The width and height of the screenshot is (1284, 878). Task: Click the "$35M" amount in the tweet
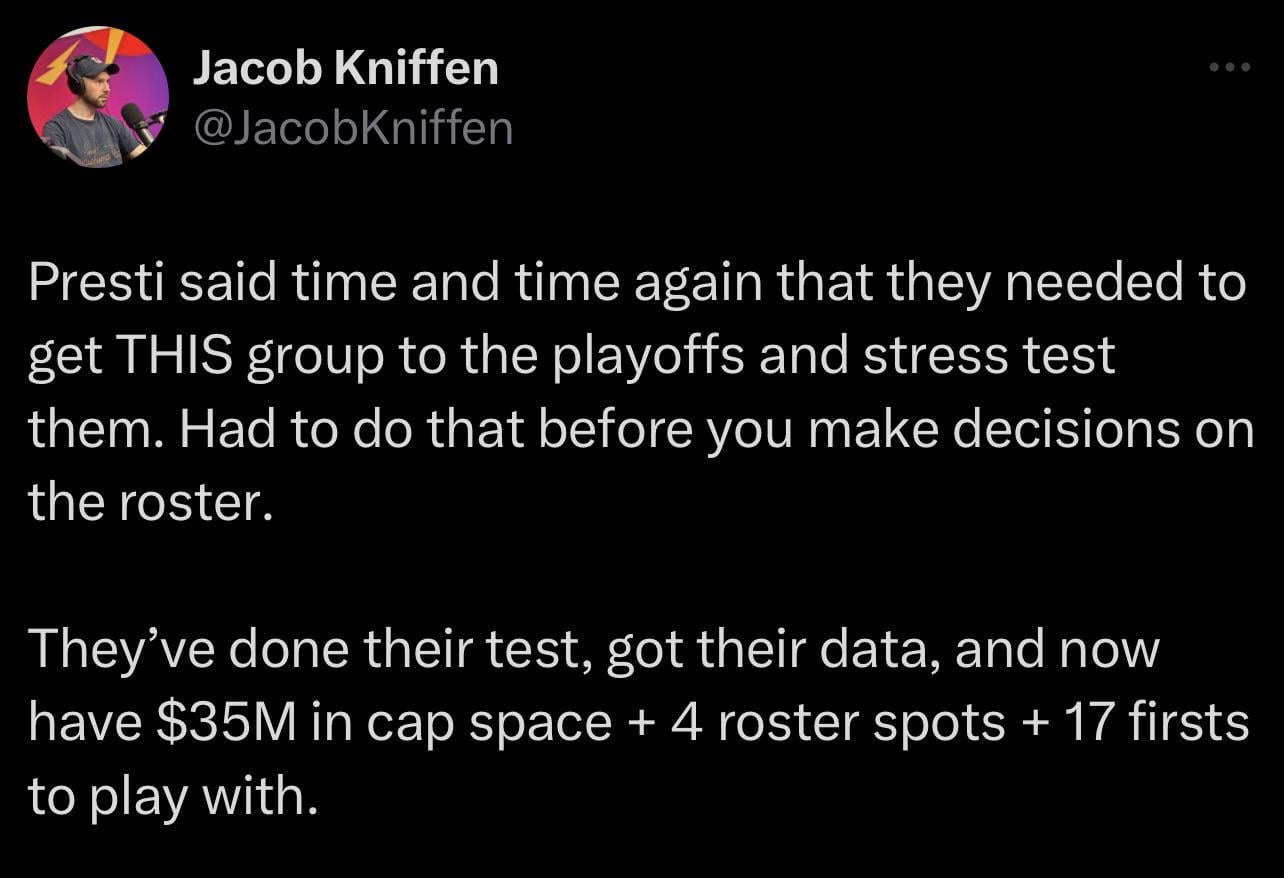point(226,723)
